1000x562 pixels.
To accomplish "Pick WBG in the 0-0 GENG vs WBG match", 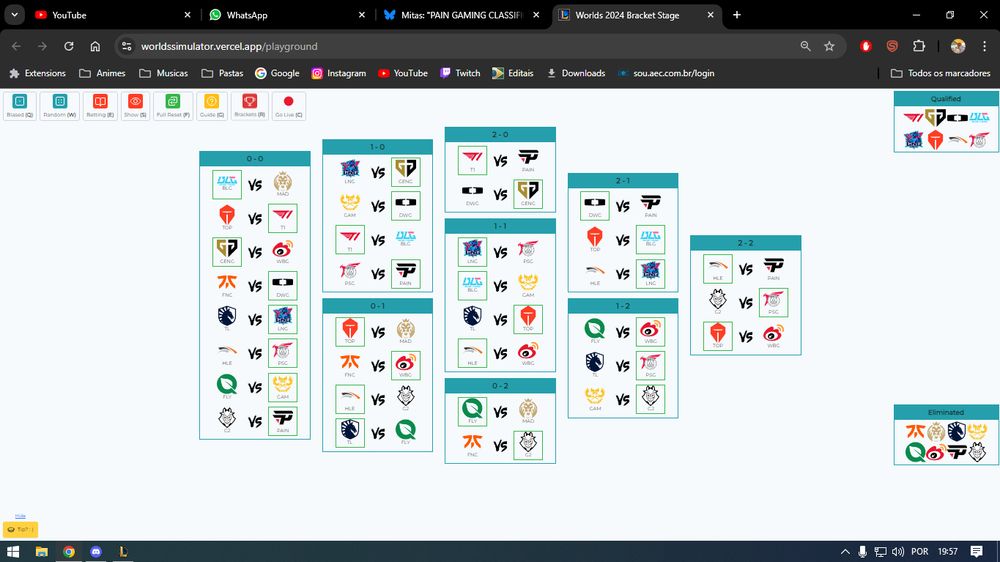I will pyautogui.click(x=283, y=252).
